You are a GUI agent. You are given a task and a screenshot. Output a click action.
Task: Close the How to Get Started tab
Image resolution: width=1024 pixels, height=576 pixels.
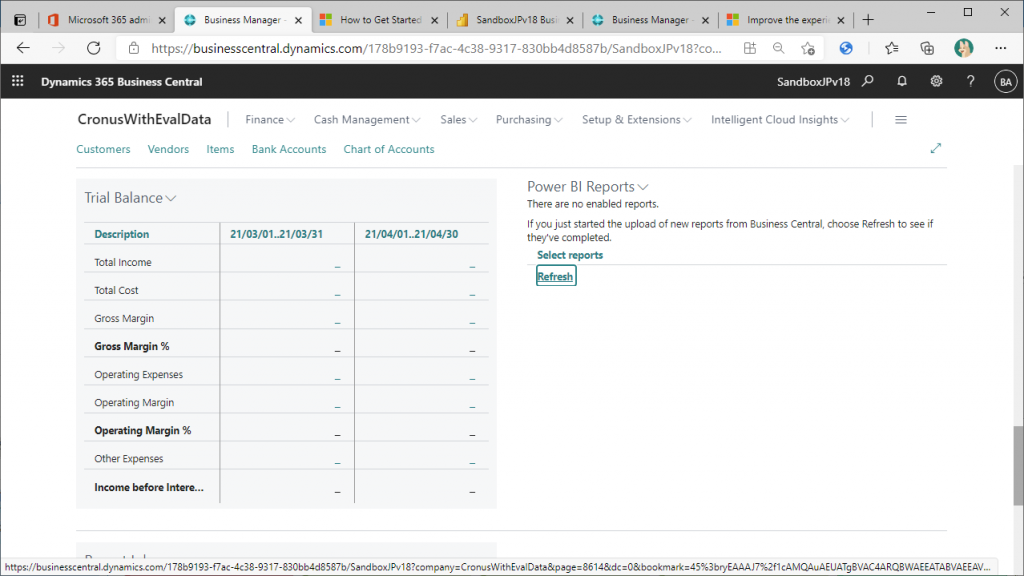(434, 20)
